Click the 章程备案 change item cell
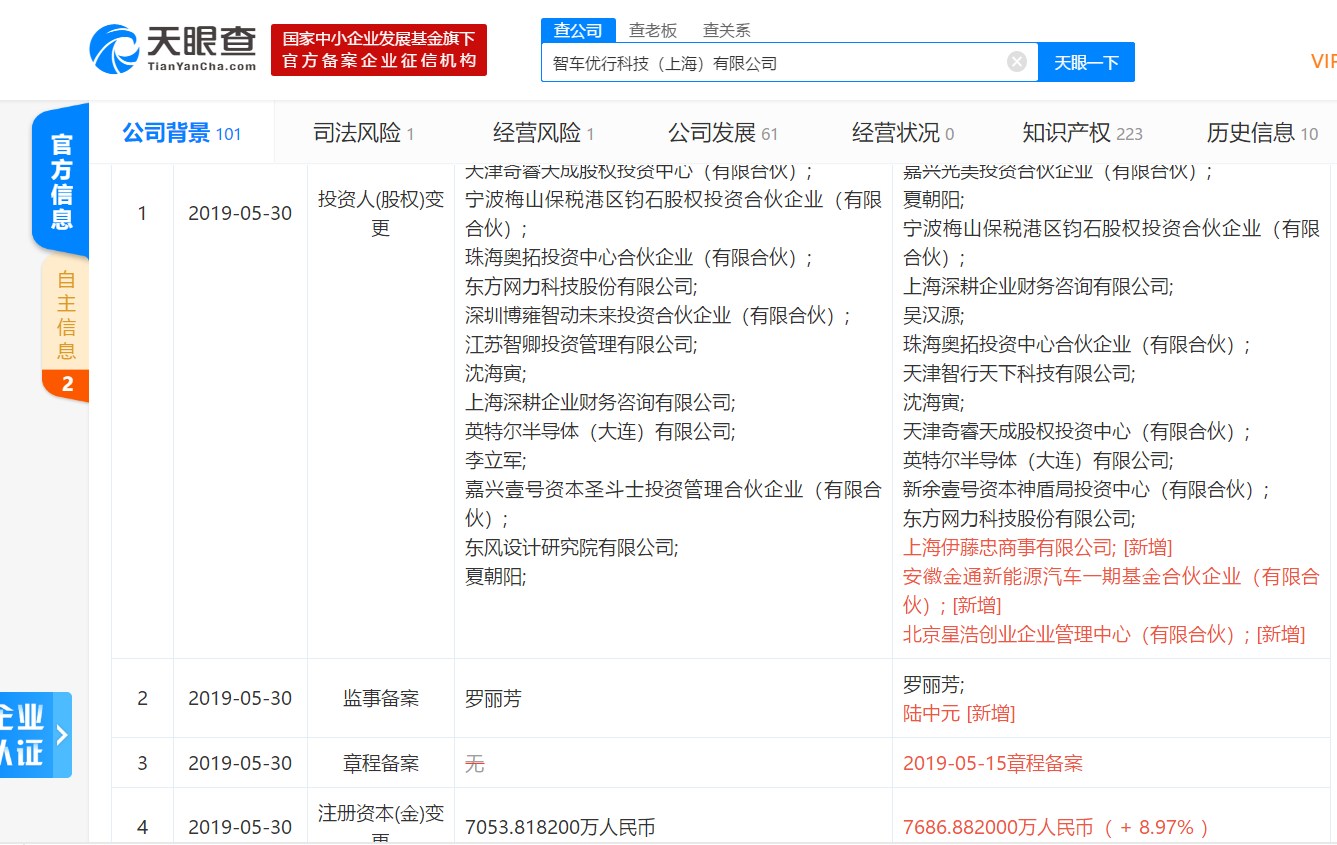The width and height of the screenshot is (1337, 845). (x=381, y=763)
